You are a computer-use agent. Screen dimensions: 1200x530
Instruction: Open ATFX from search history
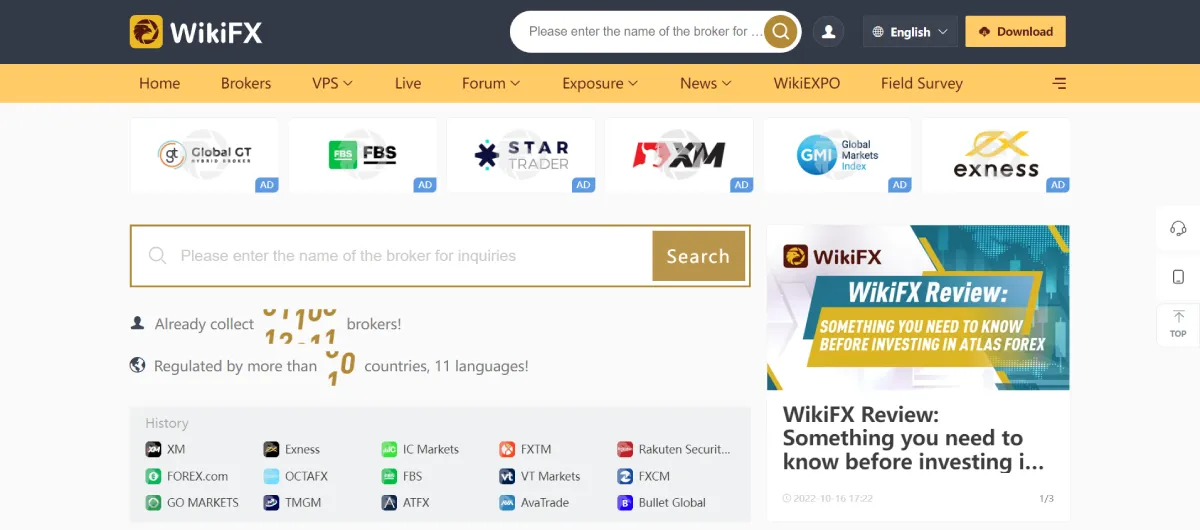coord(405,503)
